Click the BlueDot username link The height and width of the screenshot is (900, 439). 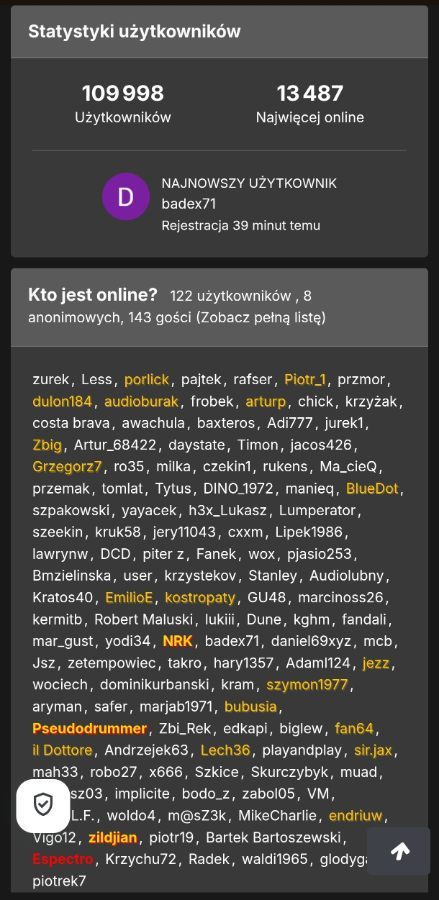[x=373, y=488]
